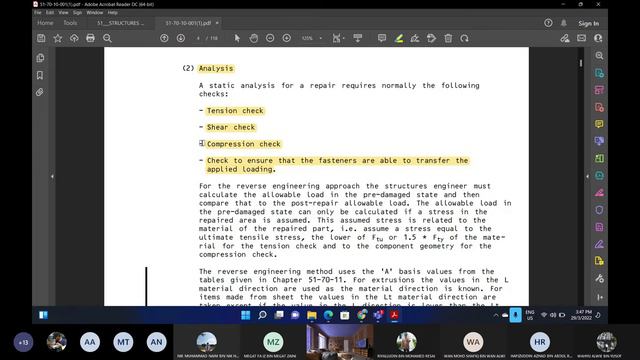The height and width of the screenshot is (360, 640).
Task: Activate the hand pan tool
Action: point(253,38)
